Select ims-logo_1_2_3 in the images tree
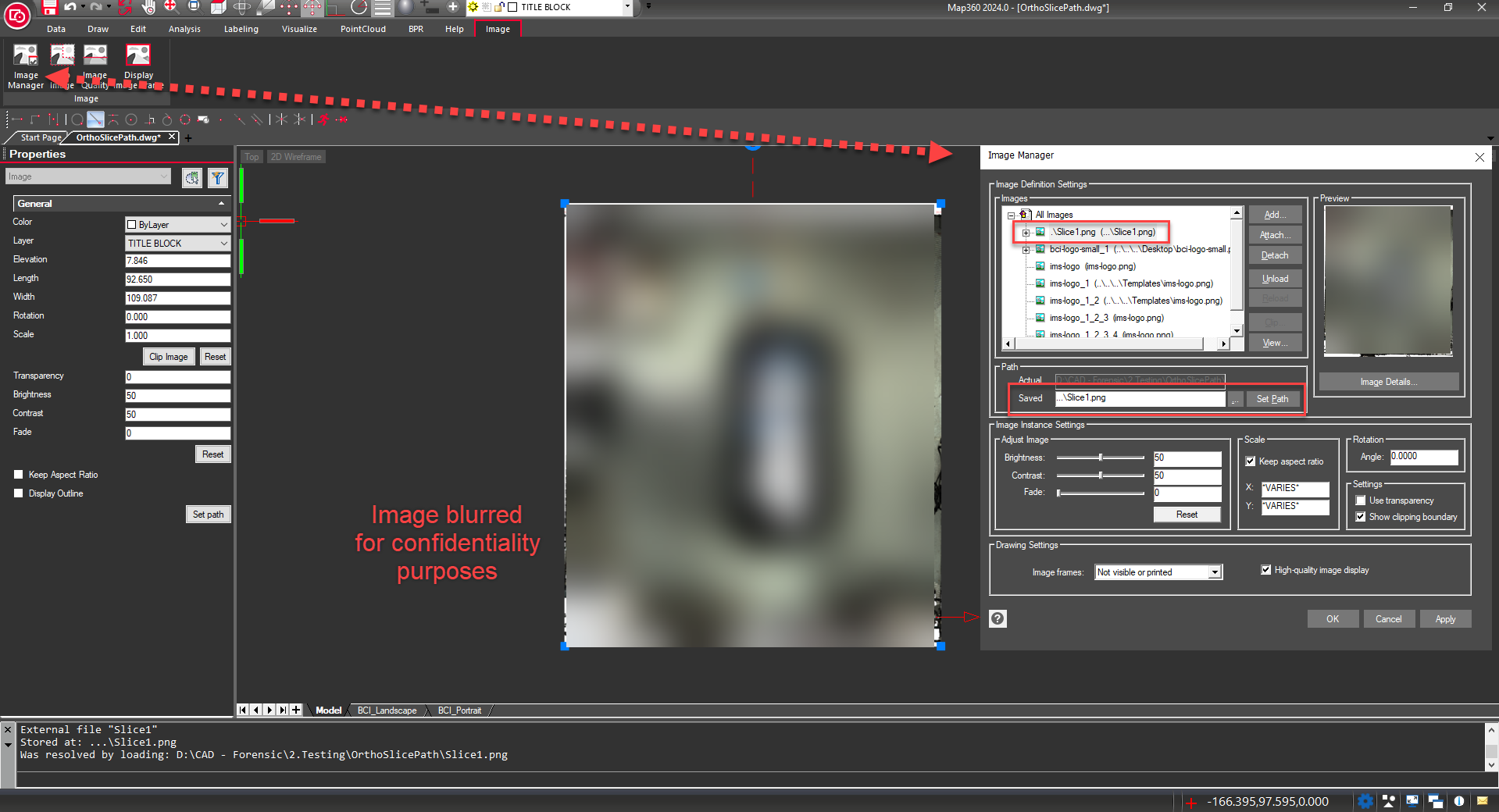This screenshot has width=1499, height=812. [1106, 318]
